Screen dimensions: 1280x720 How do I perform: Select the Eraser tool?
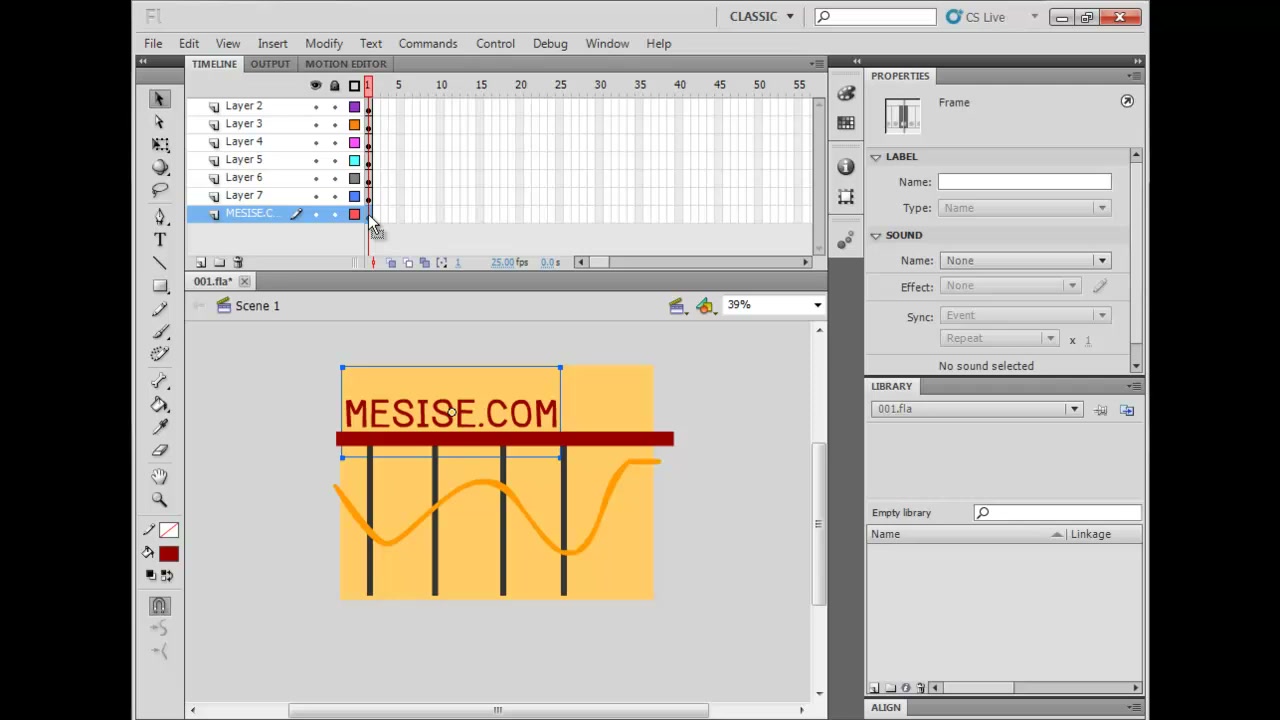[160, 451]
